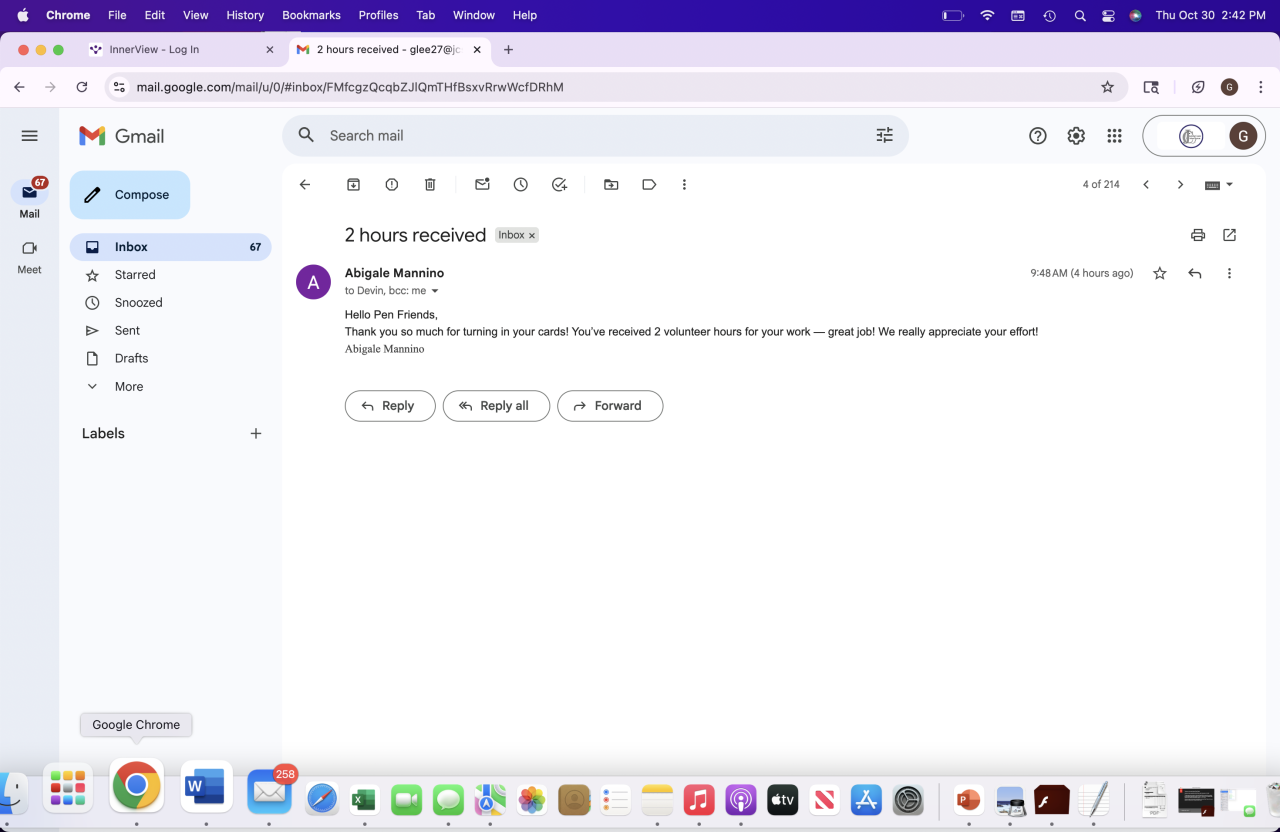The width and height of the screenshot is (1280, 832).
Task: Open the History menu
Action: (245, 15)
